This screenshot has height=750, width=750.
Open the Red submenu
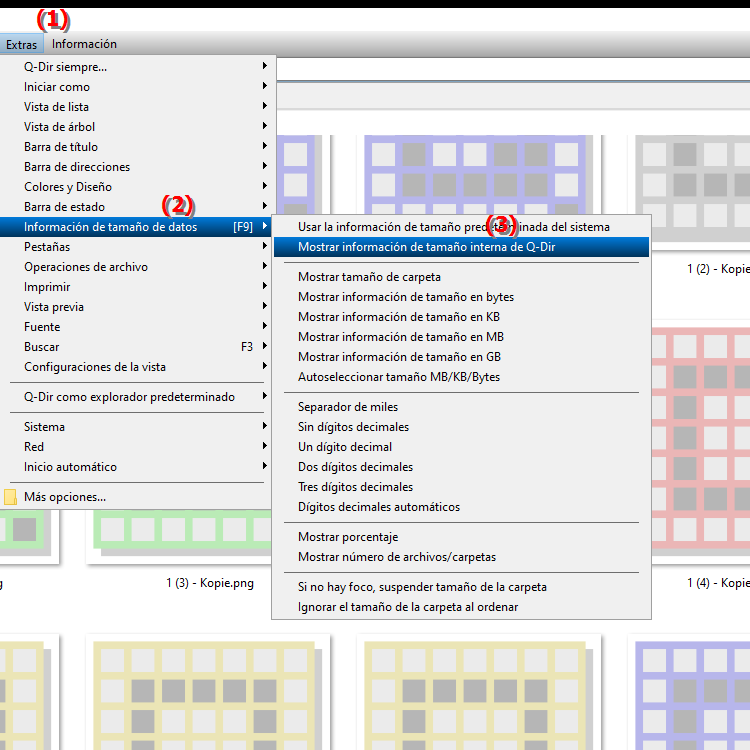pyautogui.click(x=137, y=447)
